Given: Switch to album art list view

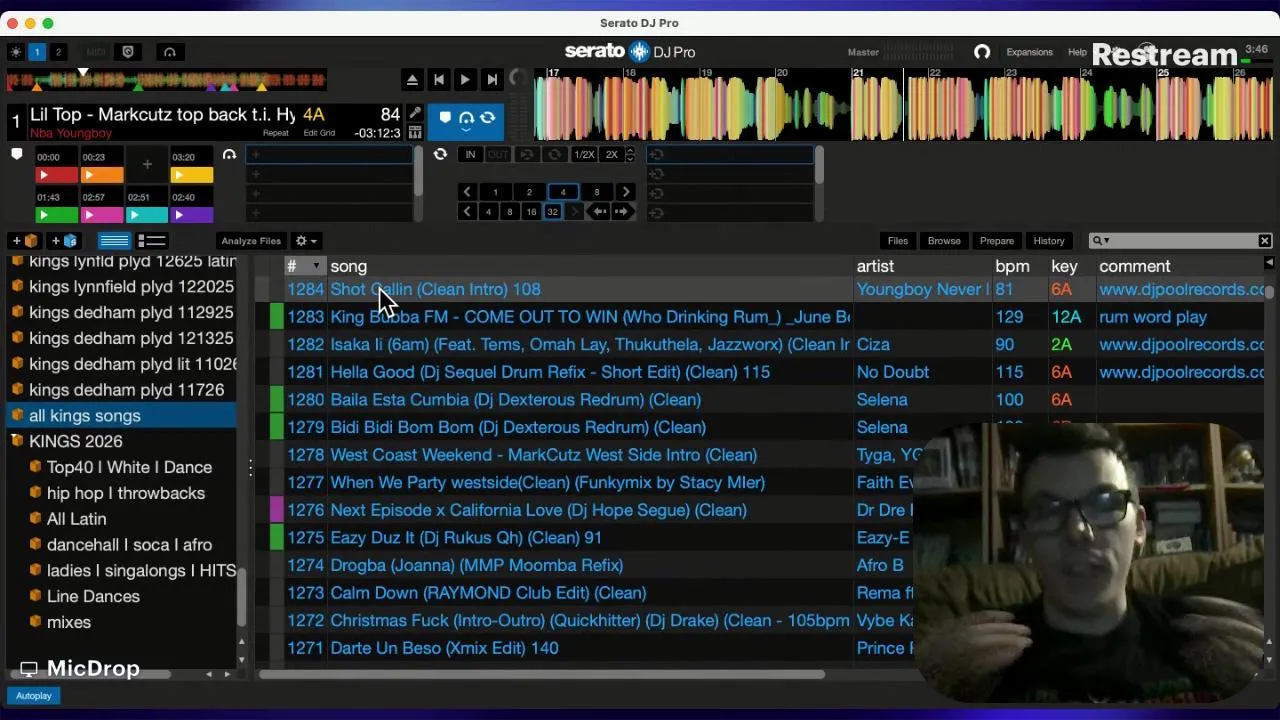Looking at the screenshot, I should [x=151, y=241].
